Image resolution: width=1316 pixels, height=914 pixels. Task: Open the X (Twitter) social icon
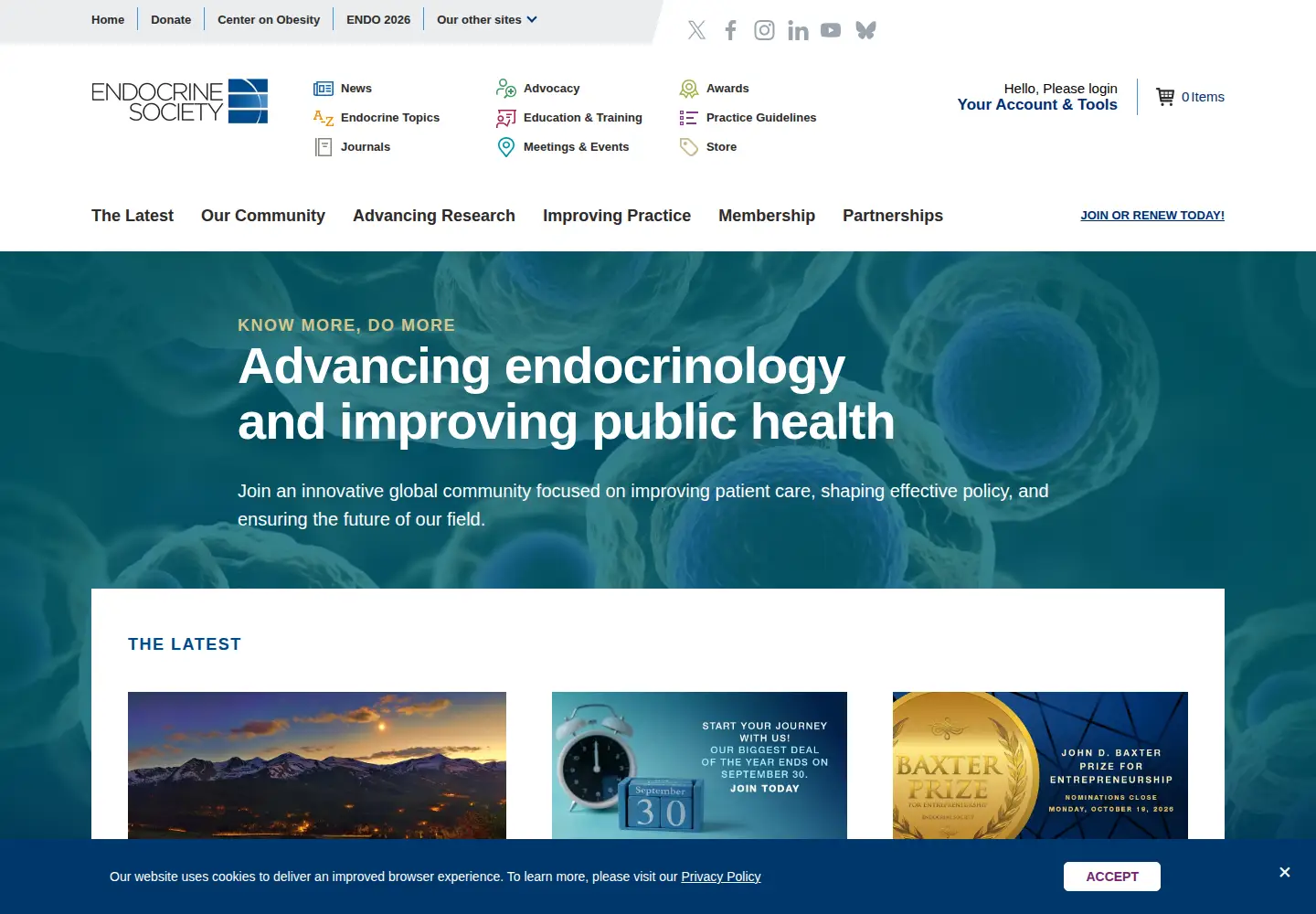pyautogui.click(x=696, y=30)
